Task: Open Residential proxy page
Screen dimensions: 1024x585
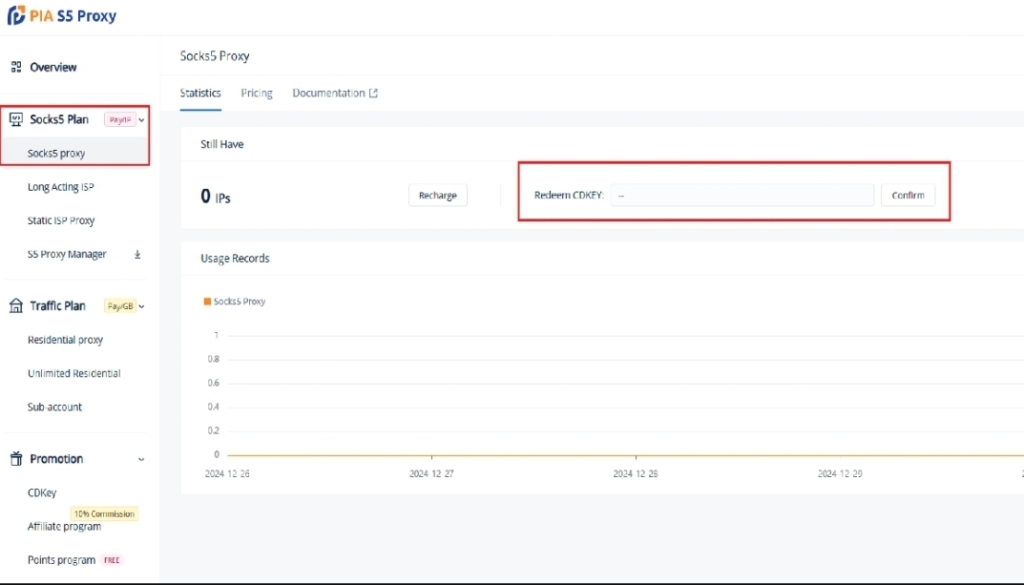Action: pyautogui.click(x=65, y=340)
